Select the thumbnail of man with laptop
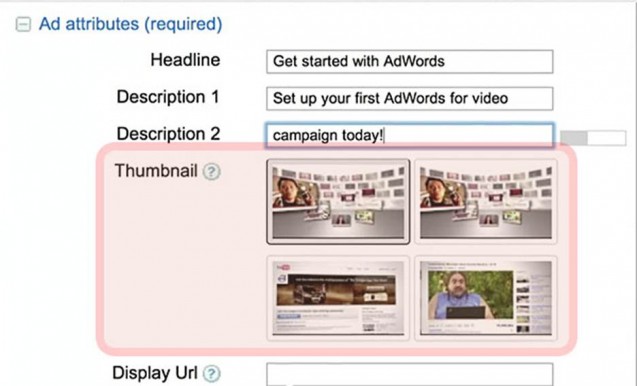 tap(486, 298)
